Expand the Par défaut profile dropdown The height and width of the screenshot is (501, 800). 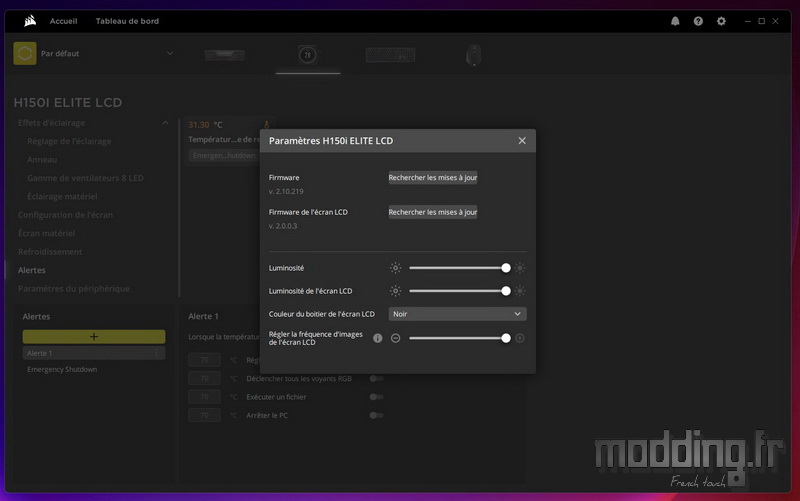click(x=170, y=54)
